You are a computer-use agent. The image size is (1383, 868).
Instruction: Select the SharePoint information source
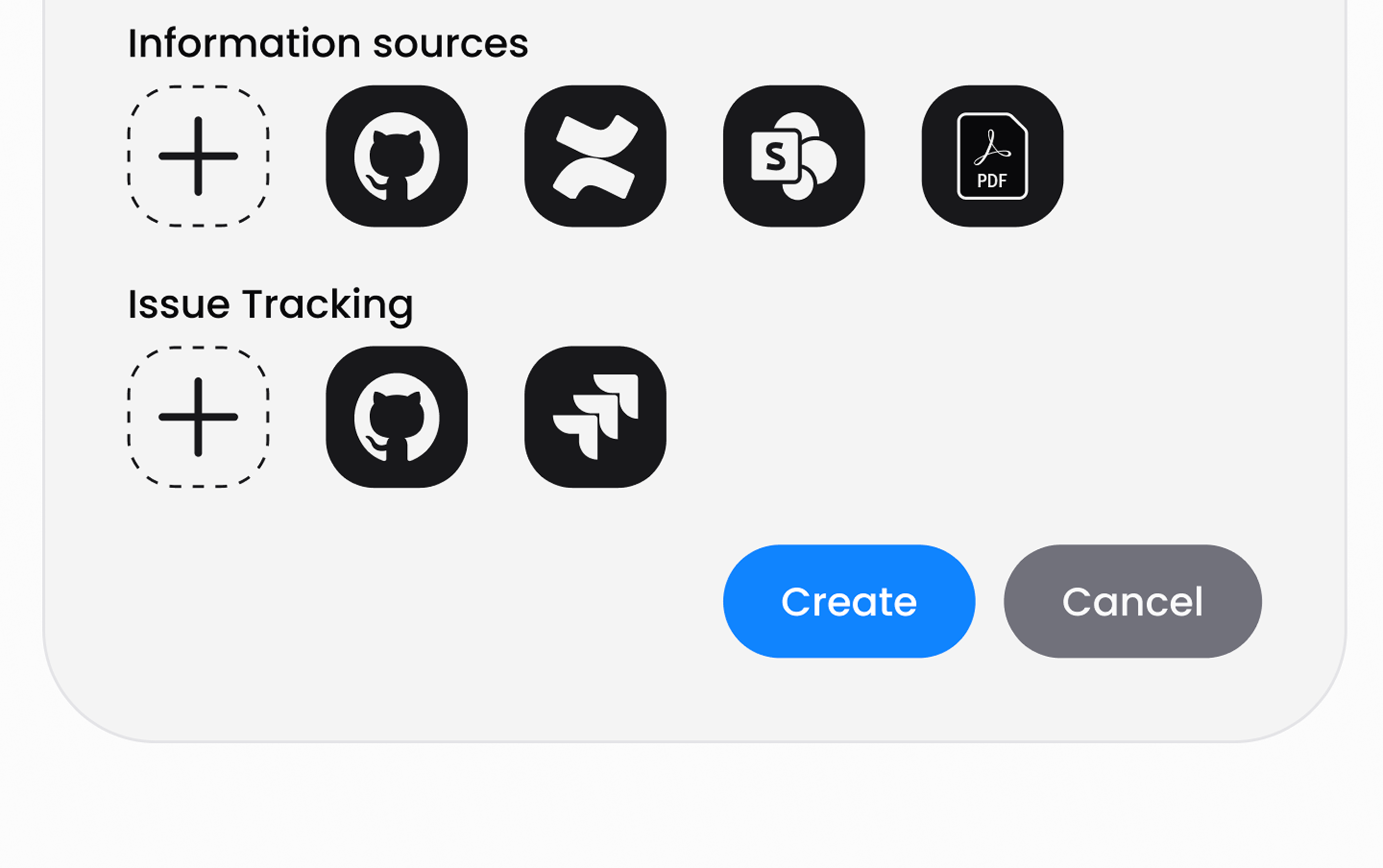click(793, 156)
